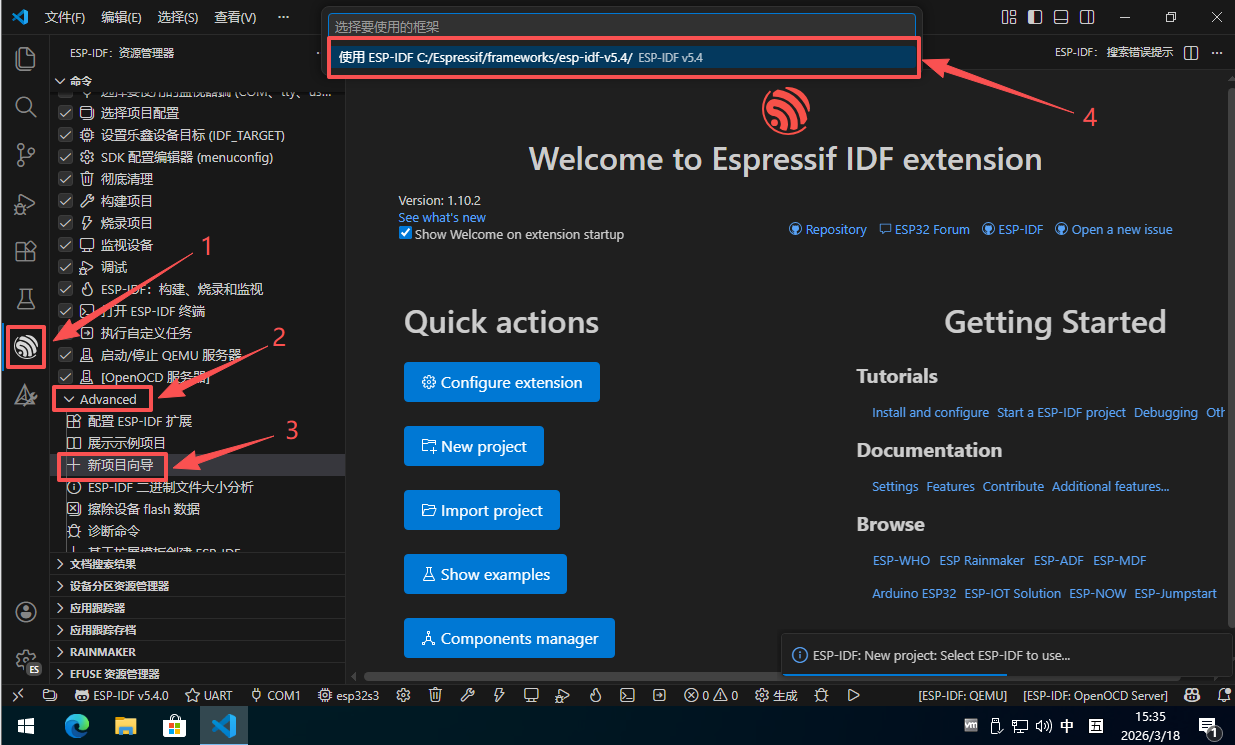This screenshot has height=745, width=1235.
Task: Click the New project button
Action: tap(474, 446)
